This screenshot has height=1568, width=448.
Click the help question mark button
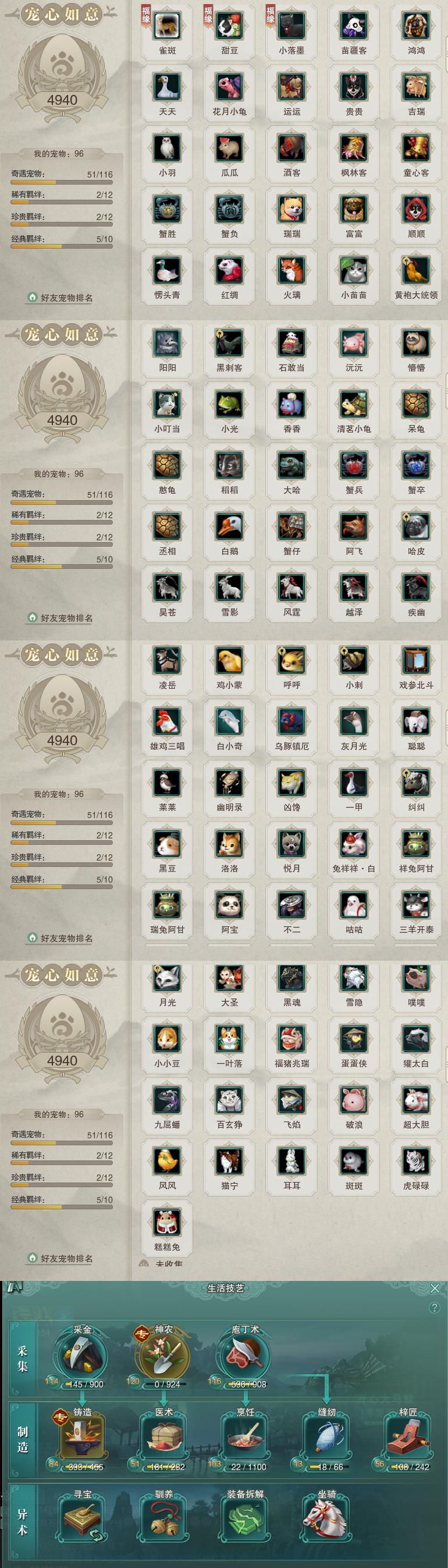click(x=434, y=1308)
